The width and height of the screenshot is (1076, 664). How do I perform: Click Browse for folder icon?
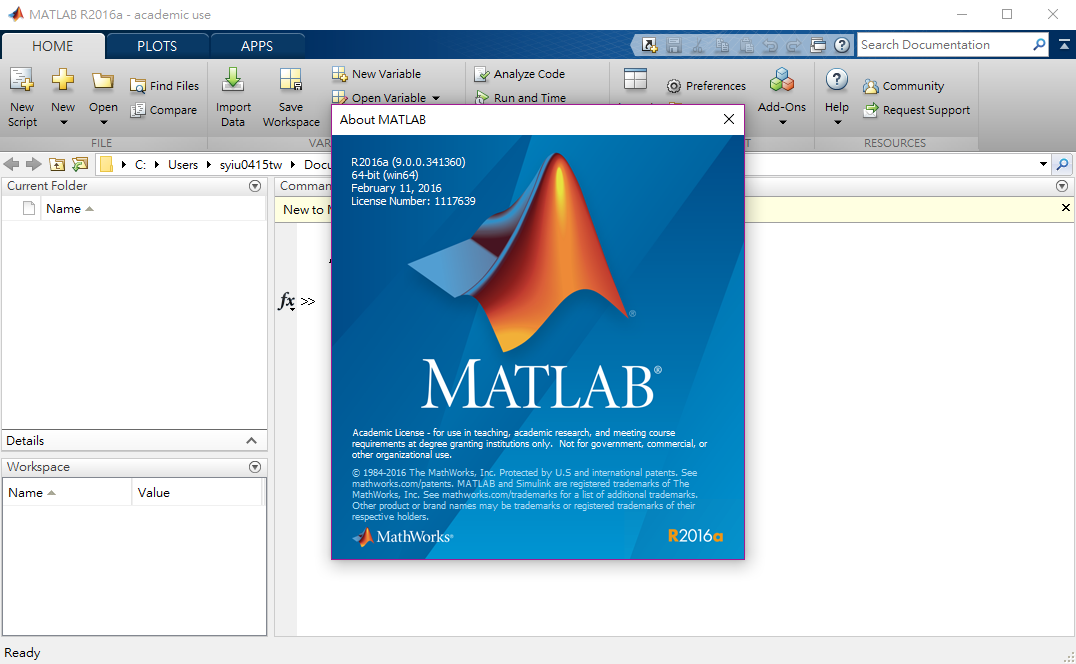click(x=80, y=165)
